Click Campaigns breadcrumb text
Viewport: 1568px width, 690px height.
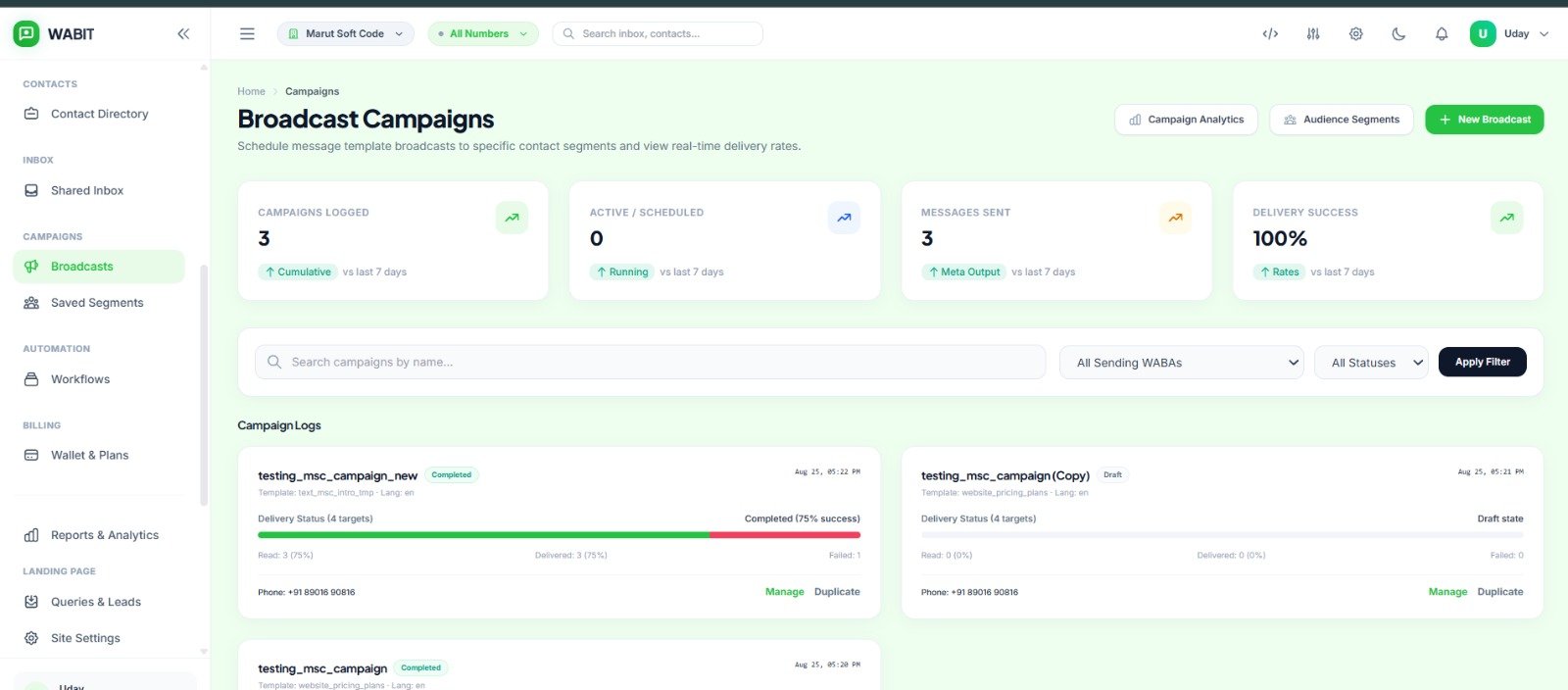312,91
